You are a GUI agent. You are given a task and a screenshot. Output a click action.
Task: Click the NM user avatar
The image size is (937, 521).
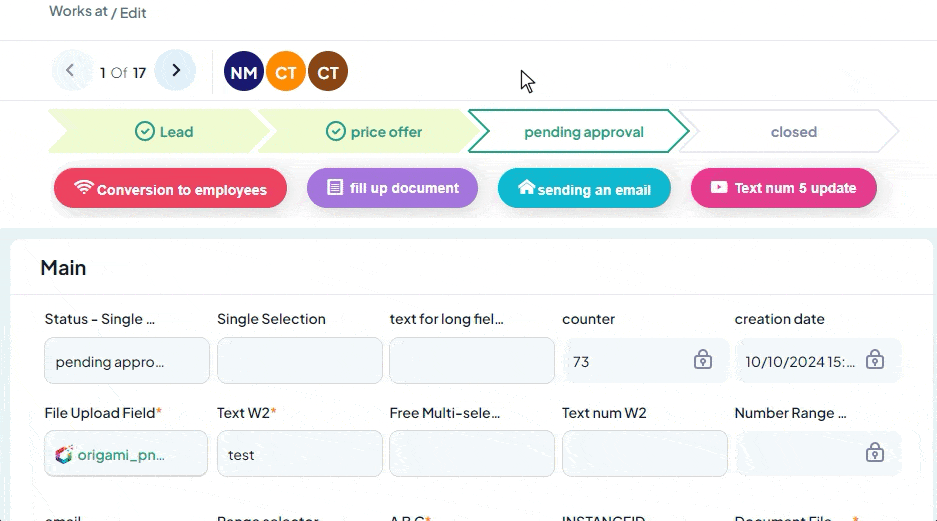[x=243, y=72]
